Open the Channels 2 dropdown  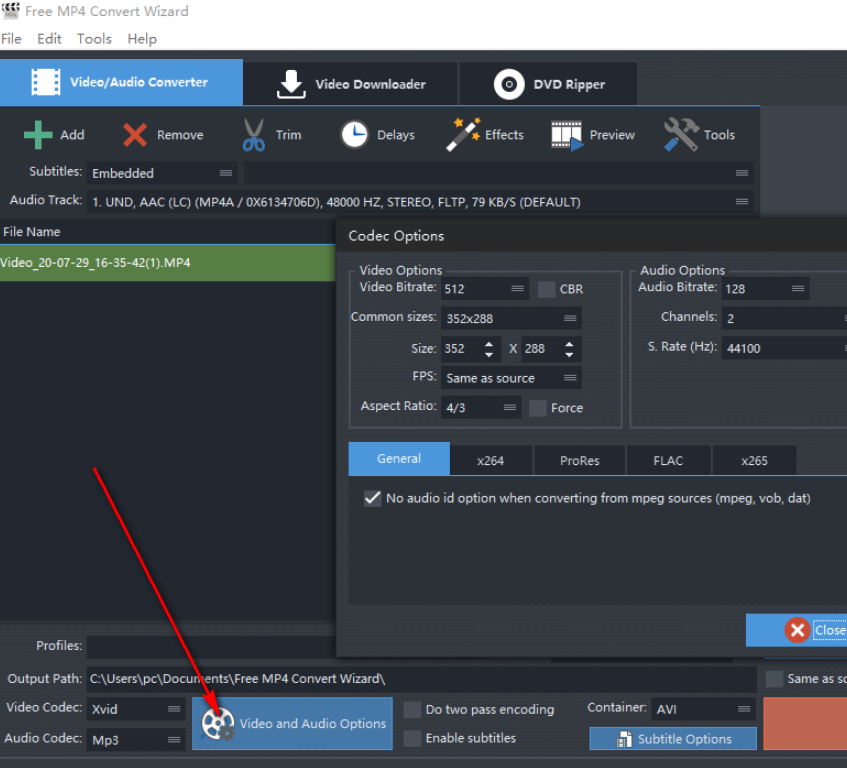coord(784,318)
